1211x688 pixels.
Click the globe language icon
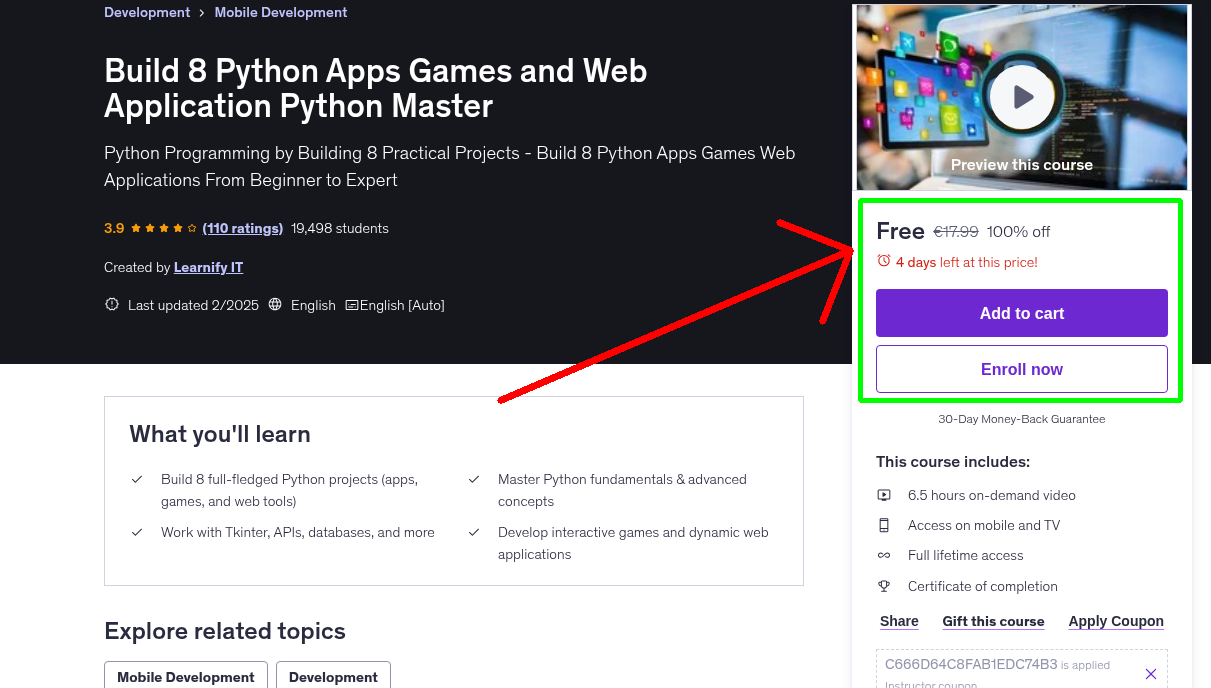(276, 305)
